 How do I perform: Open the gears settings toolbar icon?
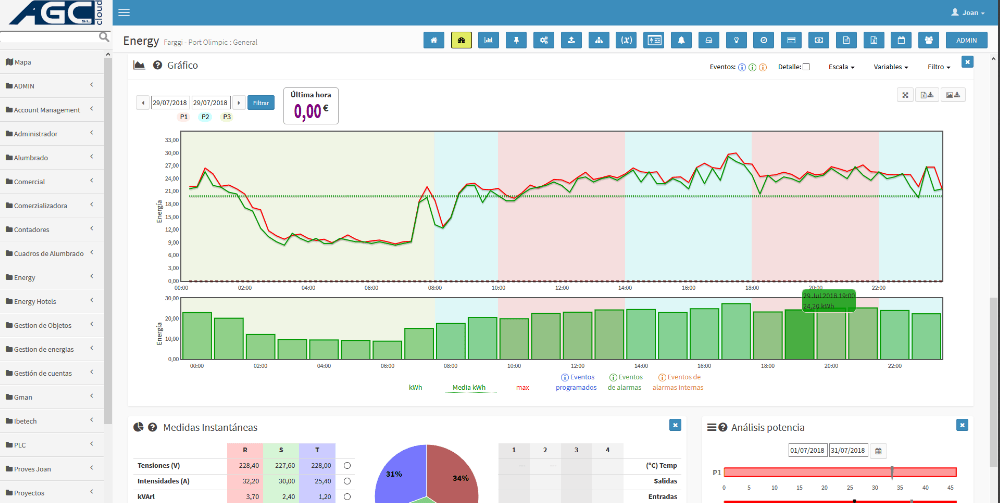(x=543, y=40)
